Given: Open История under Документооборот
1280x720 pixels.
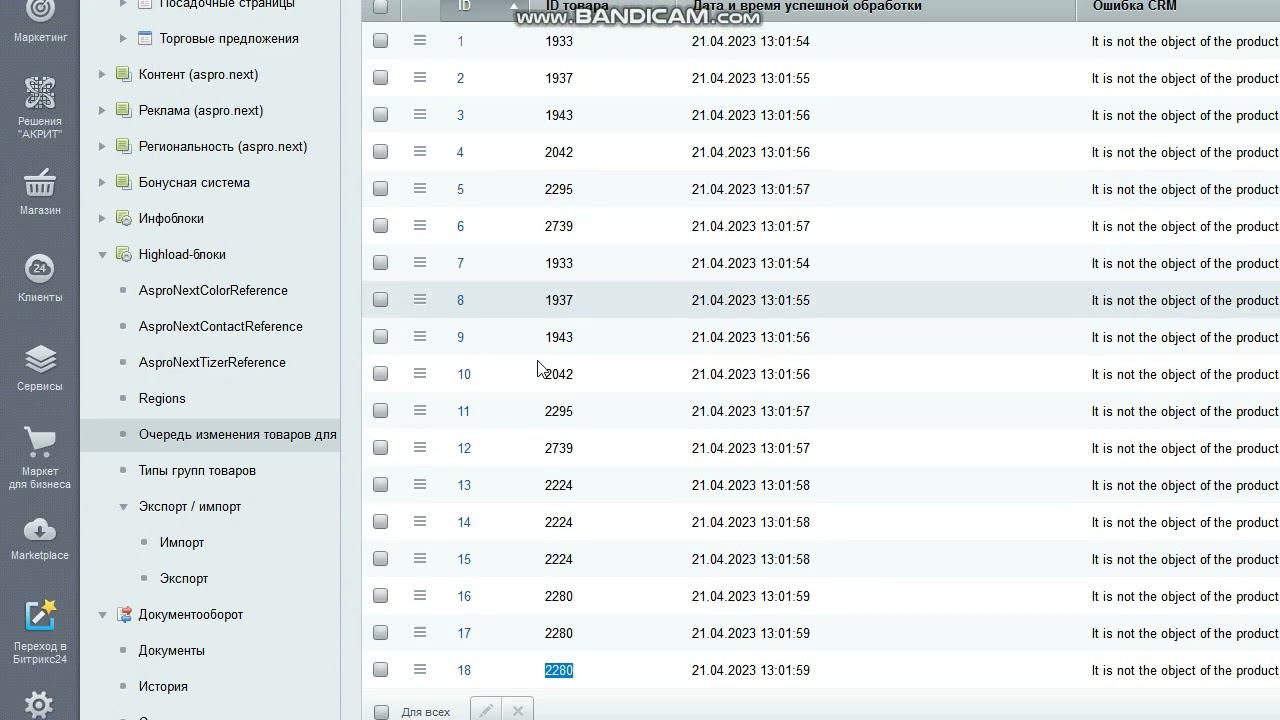Looking at the screenshot, I should [x=163, y=686].
